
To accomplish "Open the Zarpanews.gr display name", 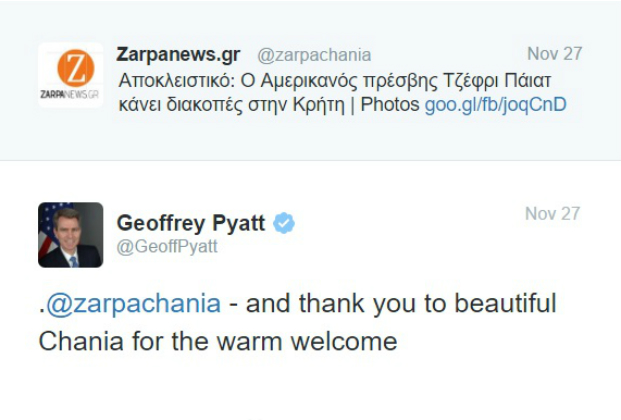I will (x=178, y=54).
